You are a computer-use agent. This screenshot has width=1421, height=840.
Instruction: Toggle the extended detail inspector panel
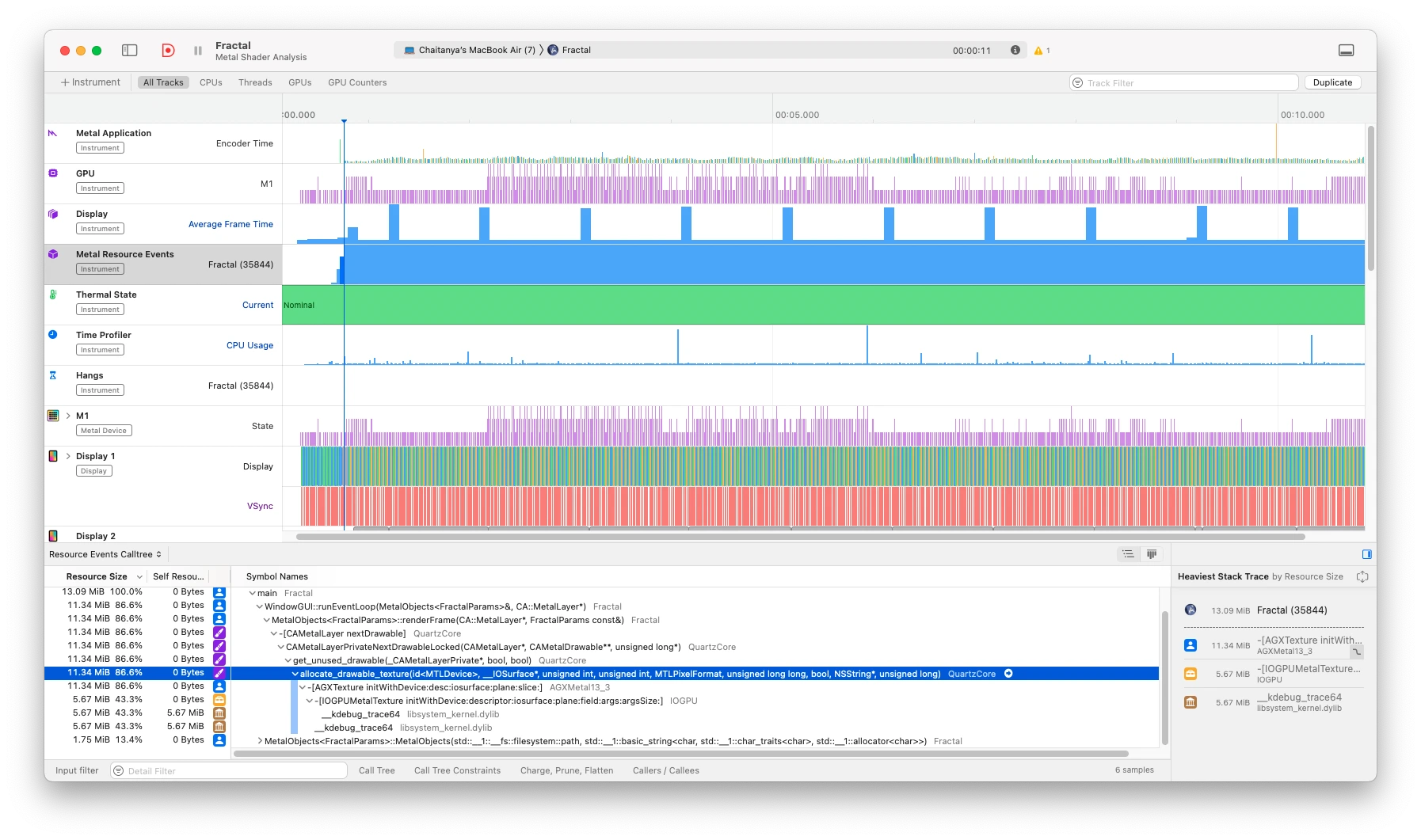point(1367,554)
